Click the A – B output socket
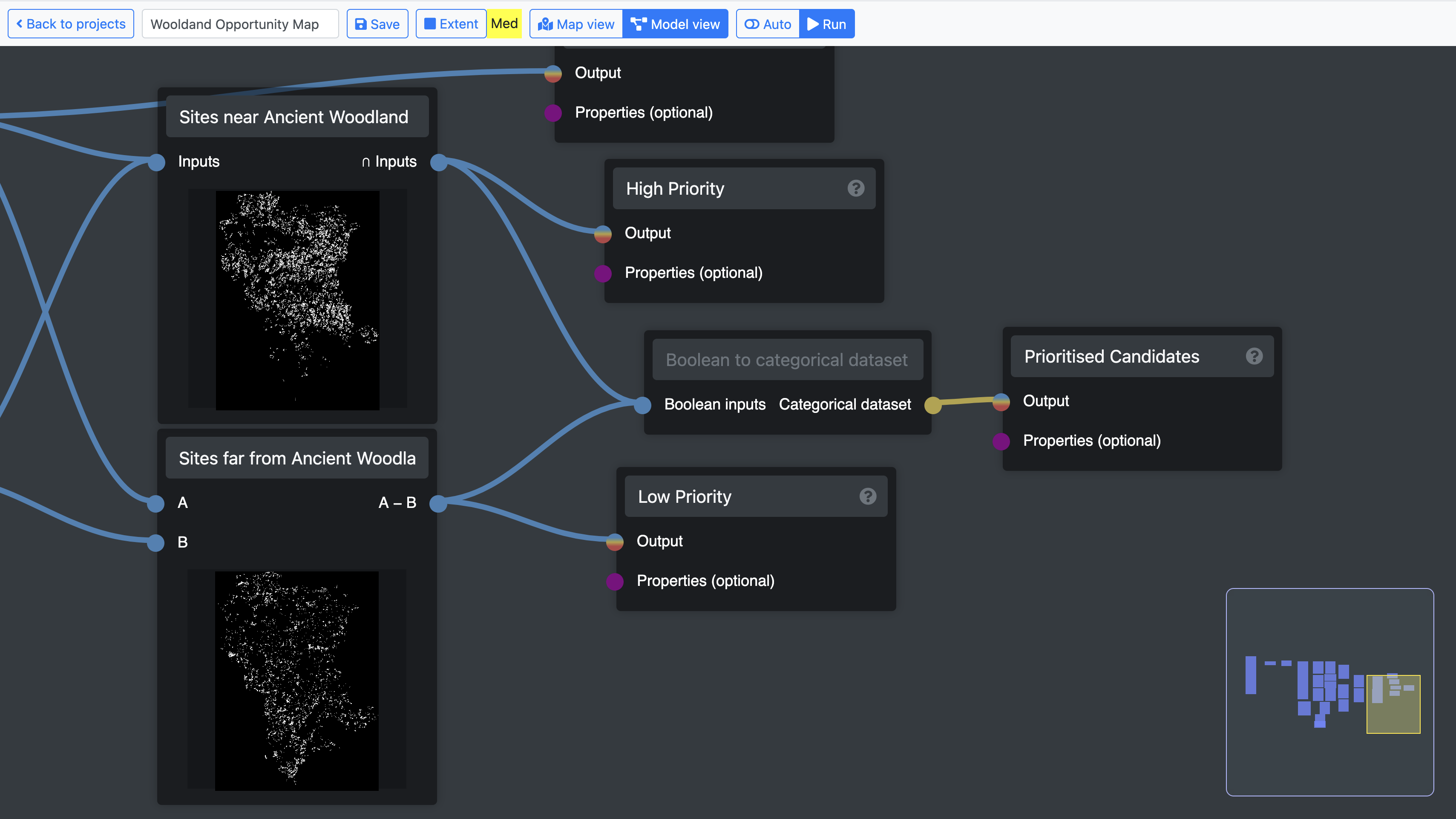This screenshot has height=819, width=1456. pos(438,502)
